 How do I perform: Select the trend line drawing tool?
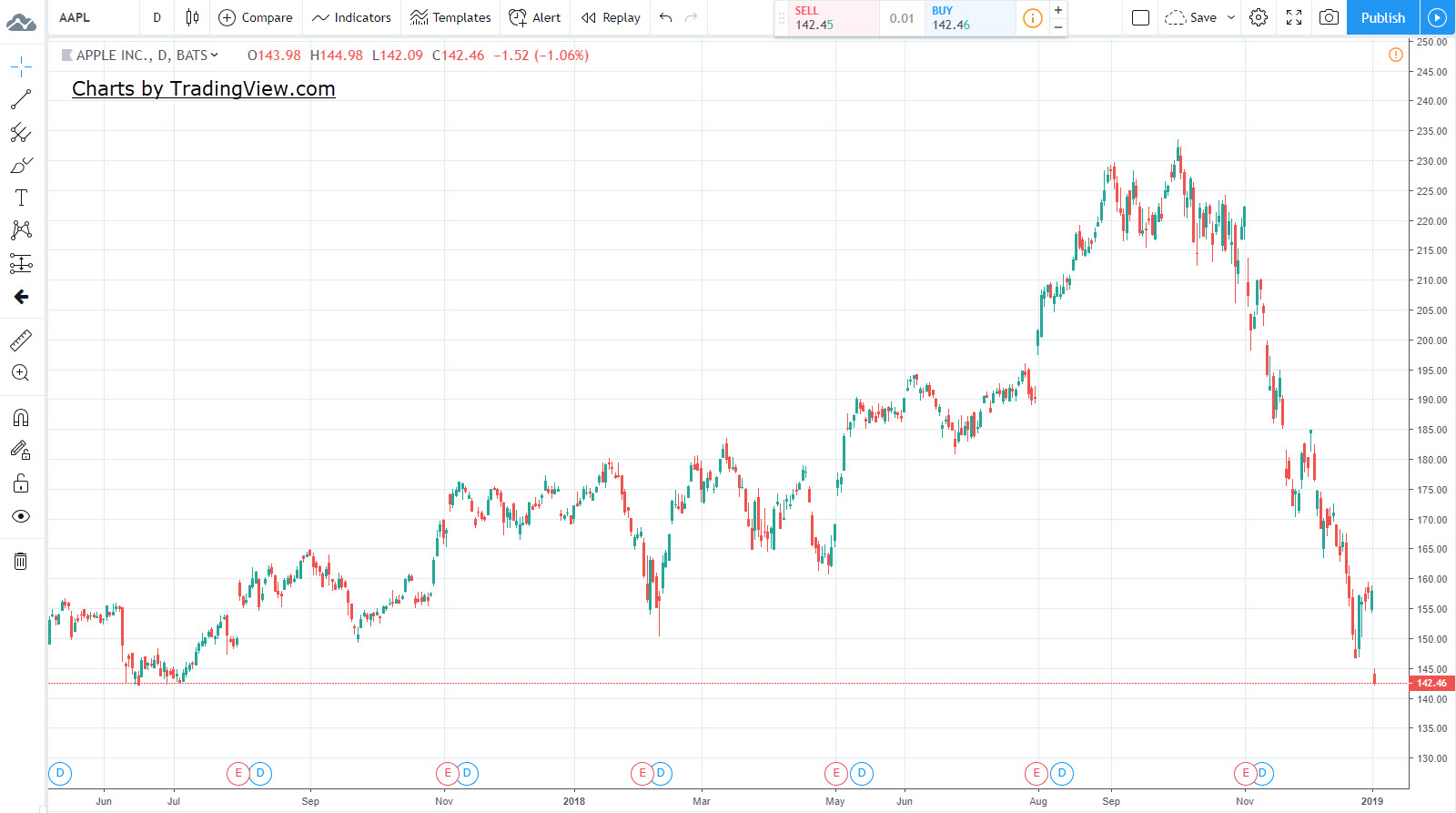[21, 99]
